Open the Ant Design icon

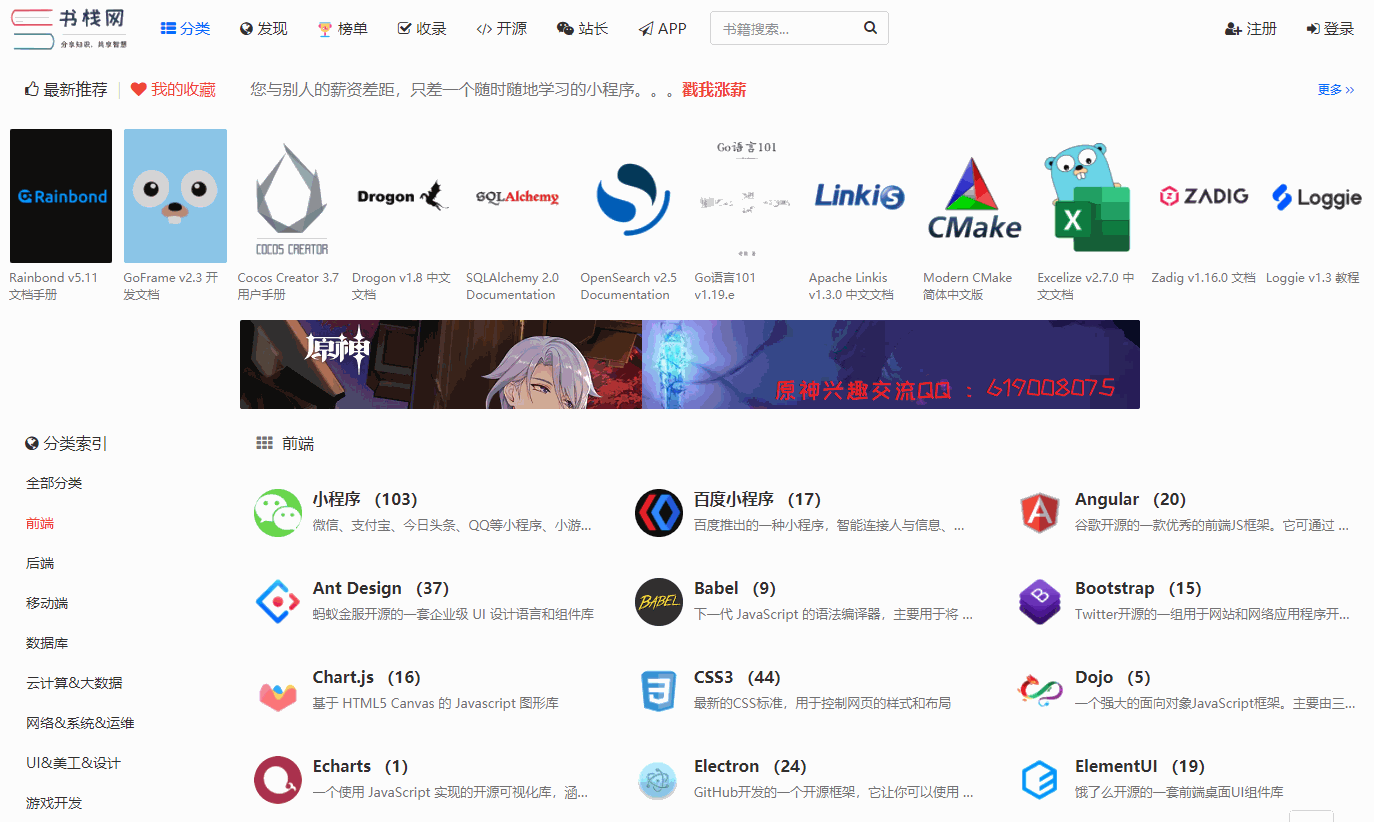[x=277, y=601]
